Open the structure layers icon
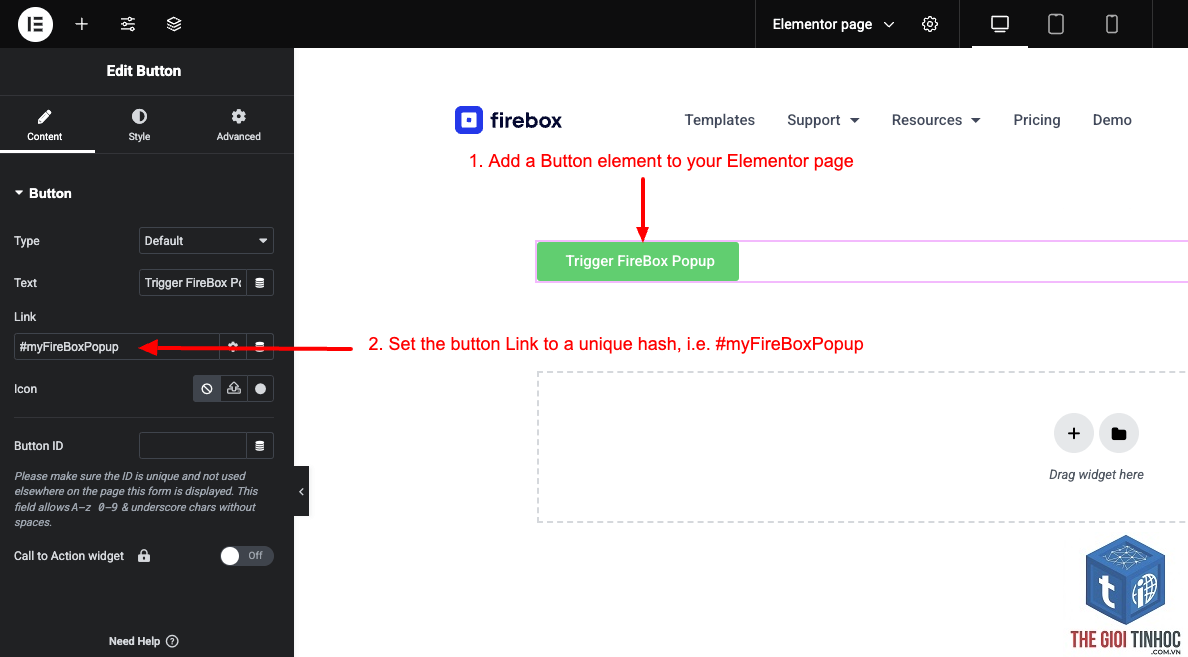The width and height of the screenshot is (1188, 657). [174, 24]
